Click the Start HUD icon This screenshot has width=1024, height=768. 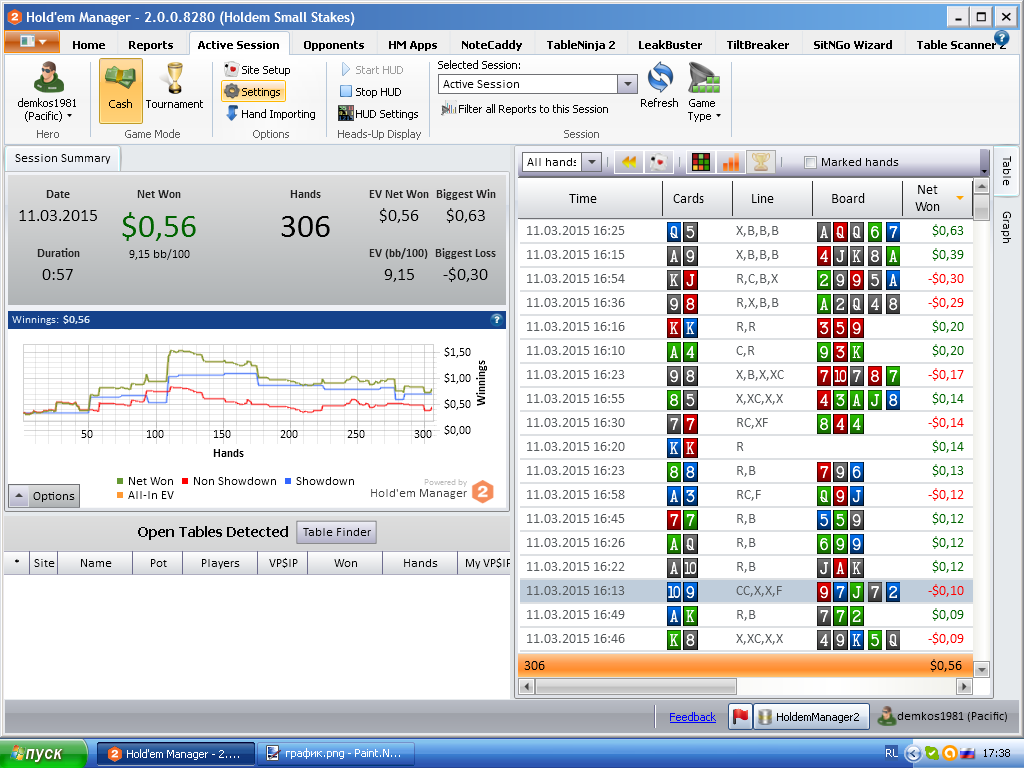[x=345, y=69]
